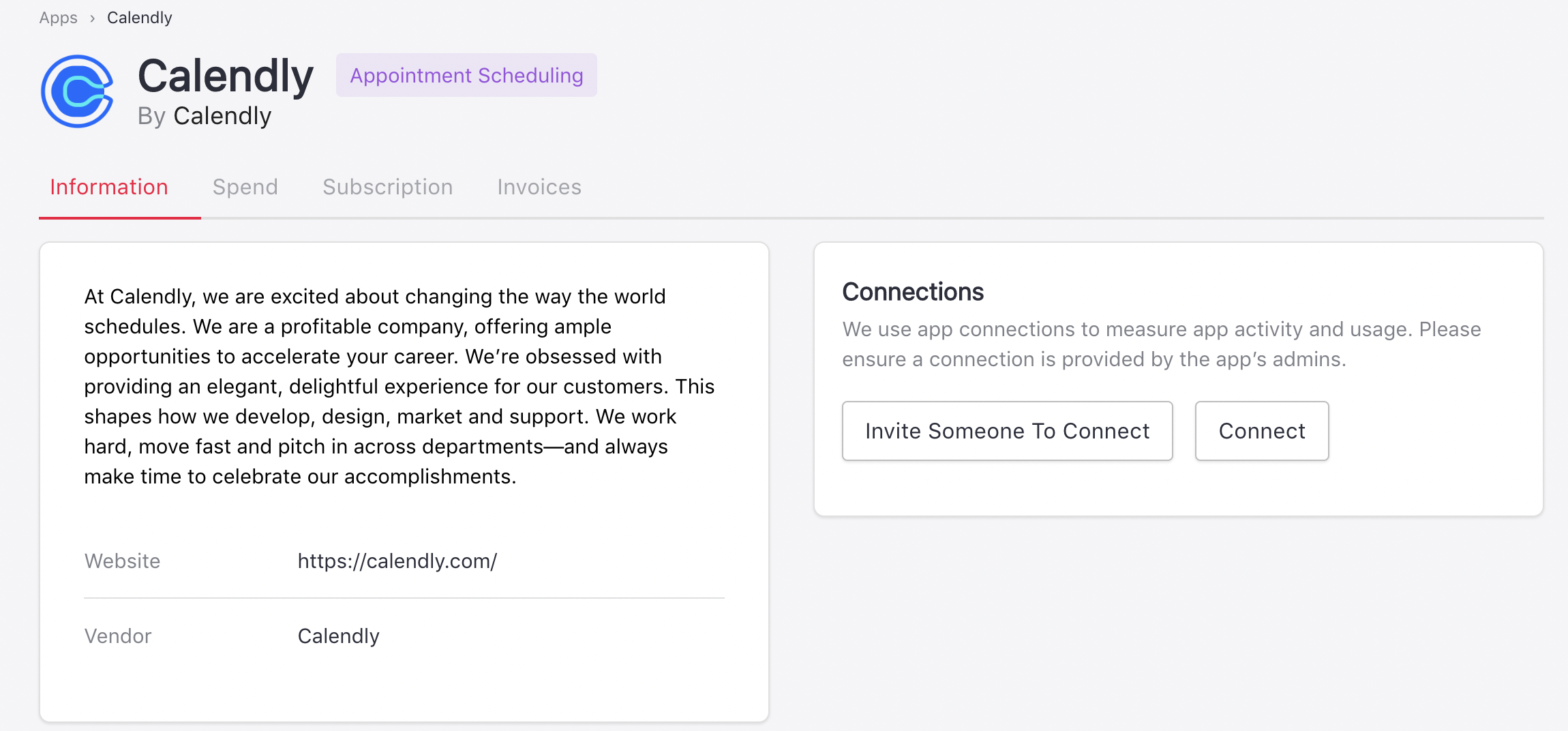Switch to the Spend tab
The image size is (1568, 731).
point(245,187)
